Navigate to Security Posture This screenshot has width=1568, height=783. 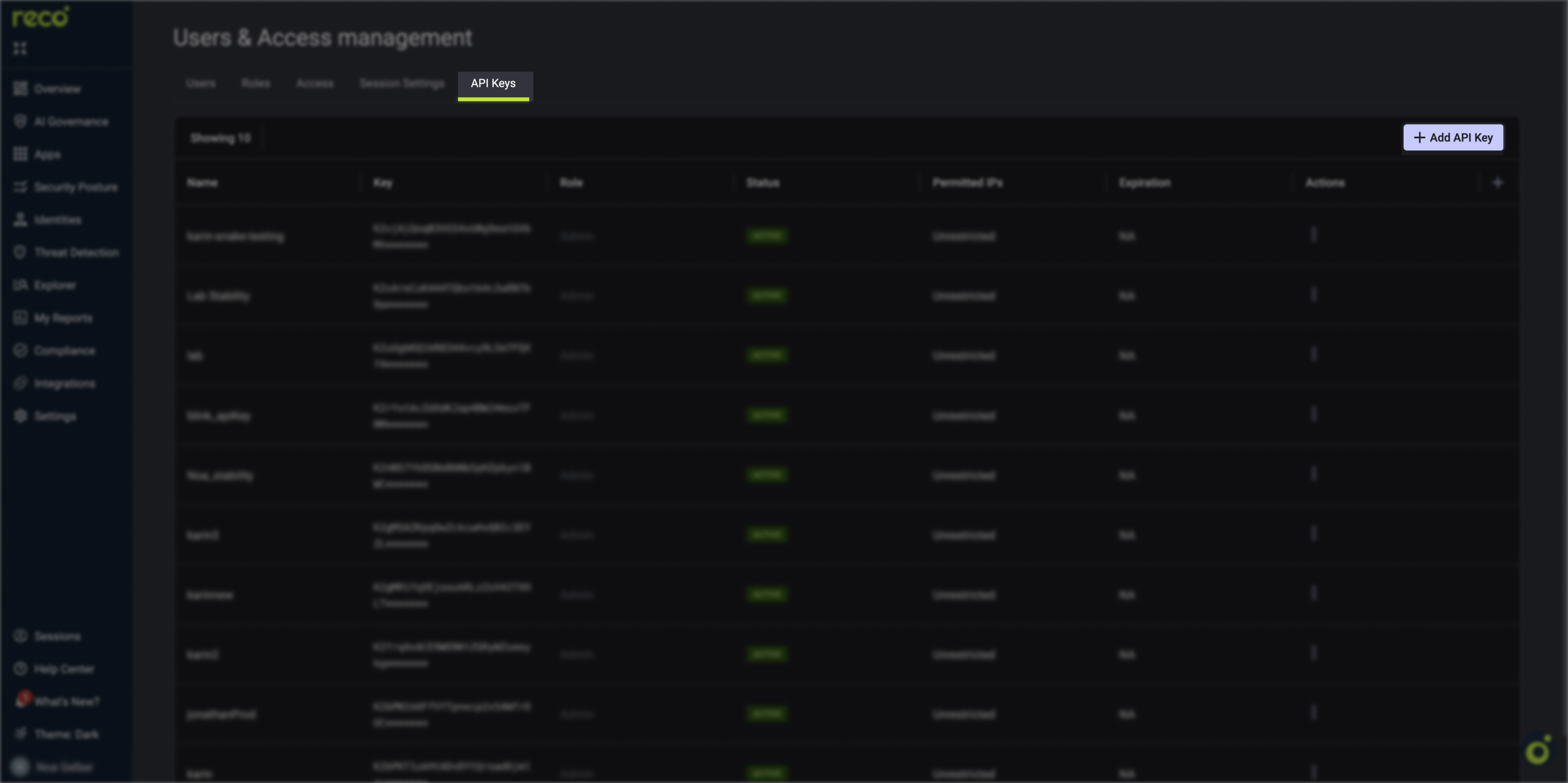pyautogui.click(x=76, y=187)
